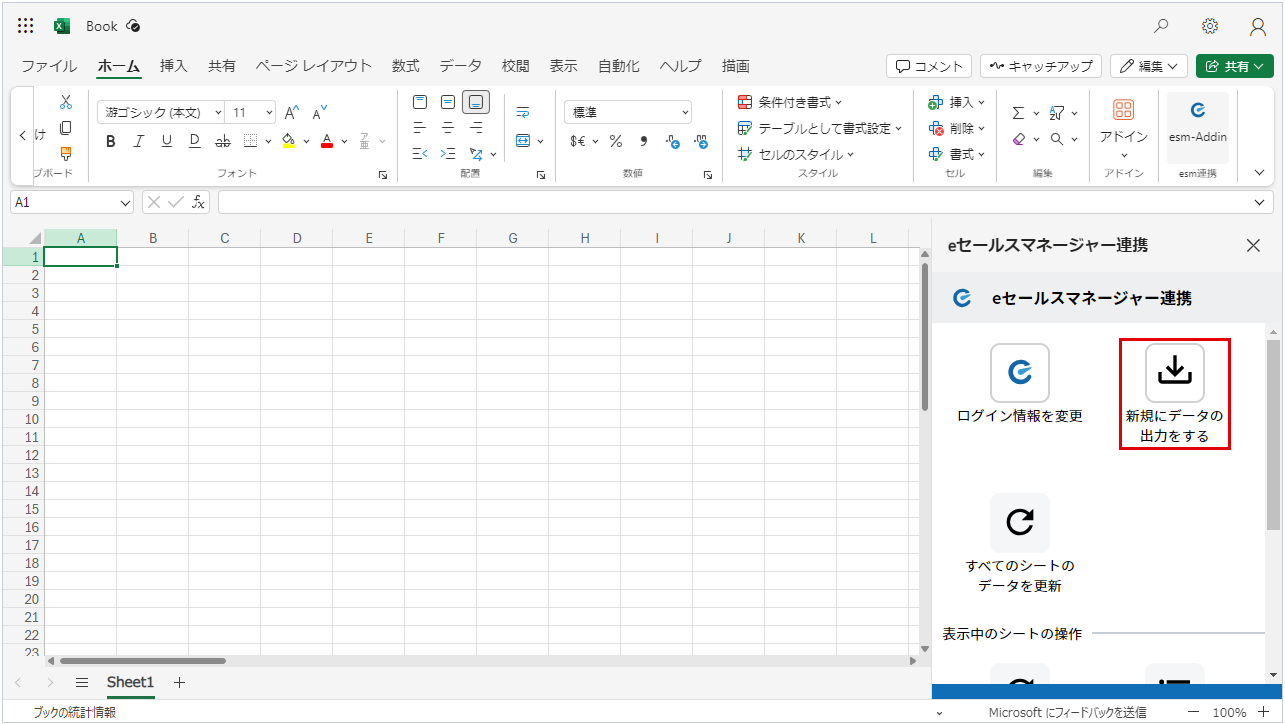Click the コメント button
Screen dimensions: 1285x724
point(929,66)
